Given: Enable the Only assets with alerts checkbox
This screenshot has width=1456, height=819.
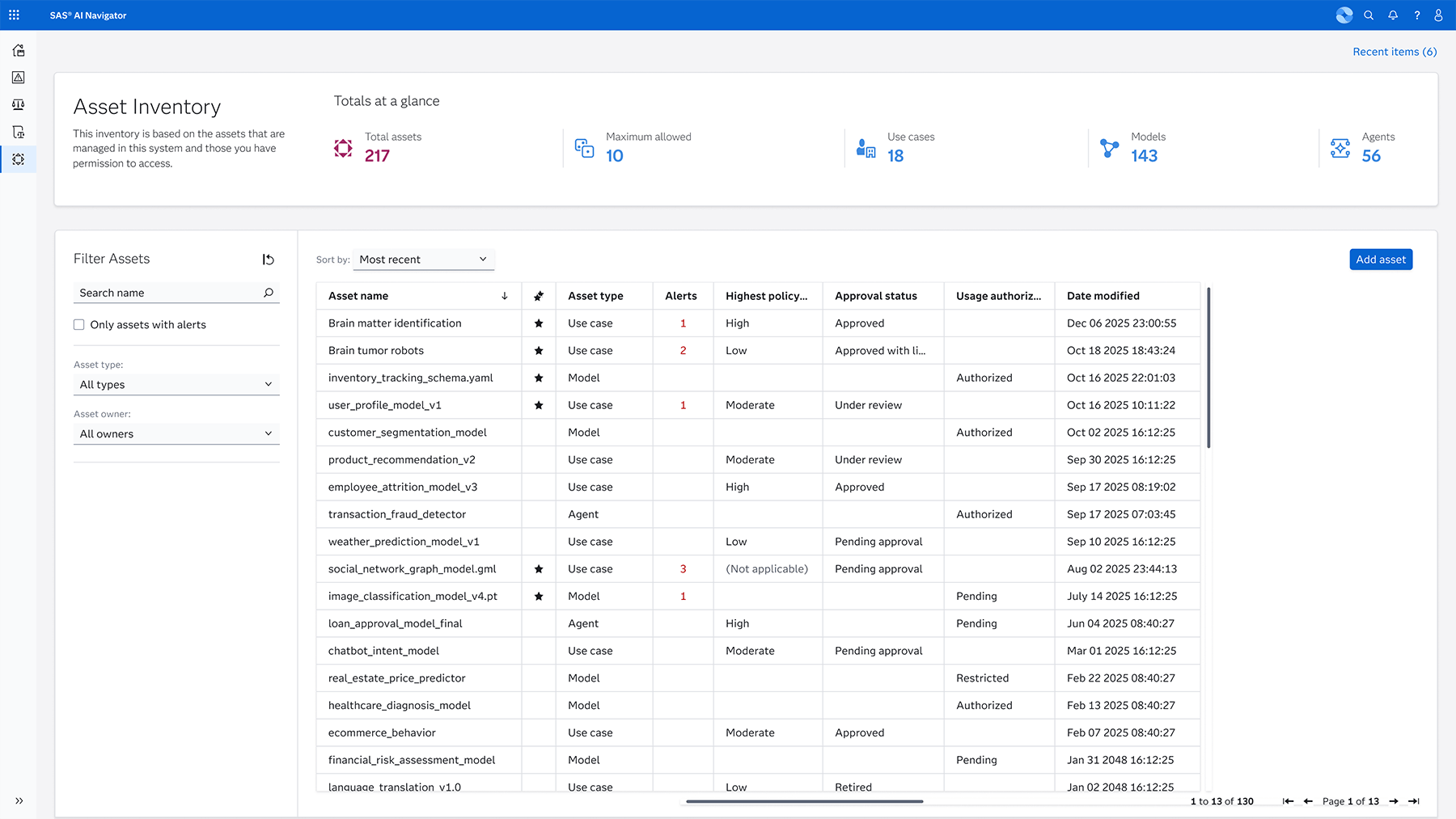Looking at the screenshot, I should point(78,324).
